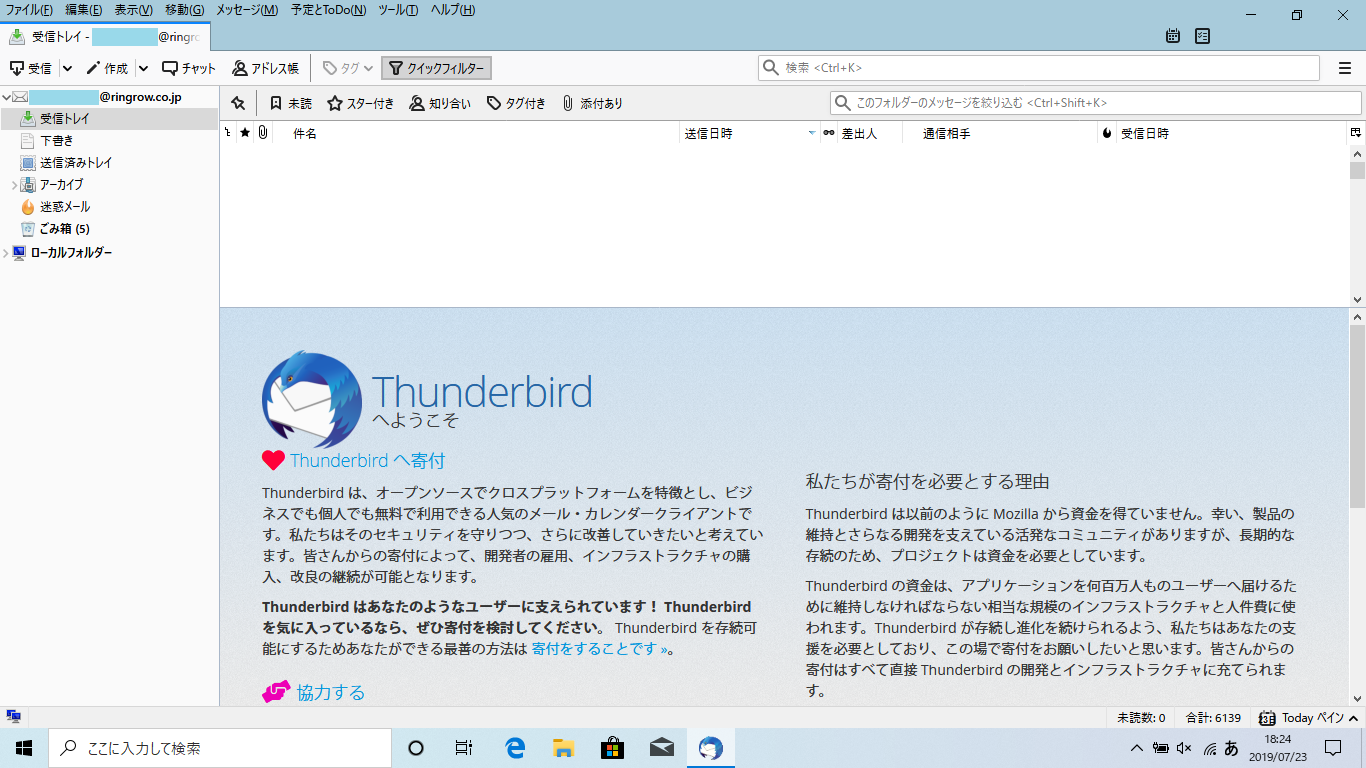1366x768 pixels.
Task: Select the 下書き folder
Action: point(109,141)
